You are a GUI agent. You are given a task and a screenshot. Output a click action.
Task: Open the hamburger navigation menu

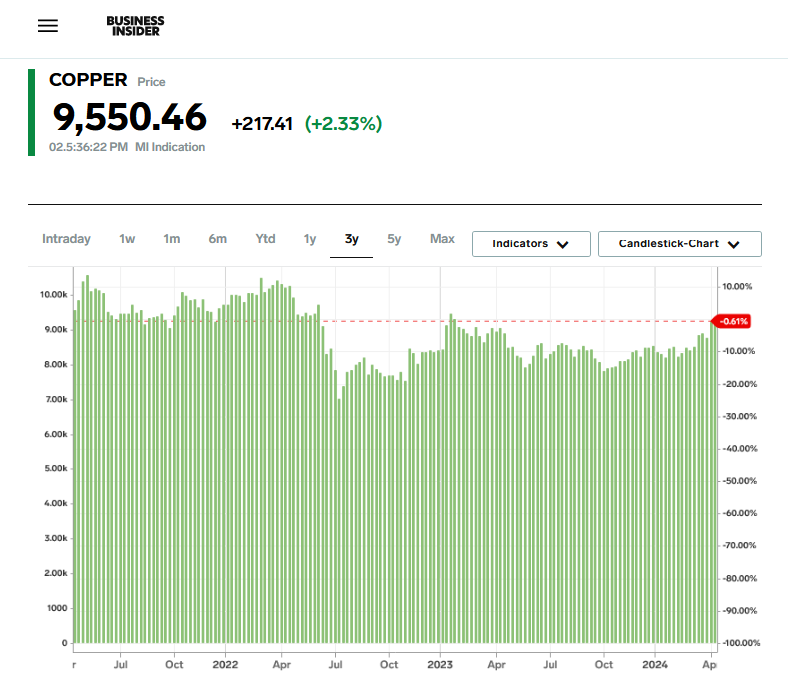click(48, 26)
